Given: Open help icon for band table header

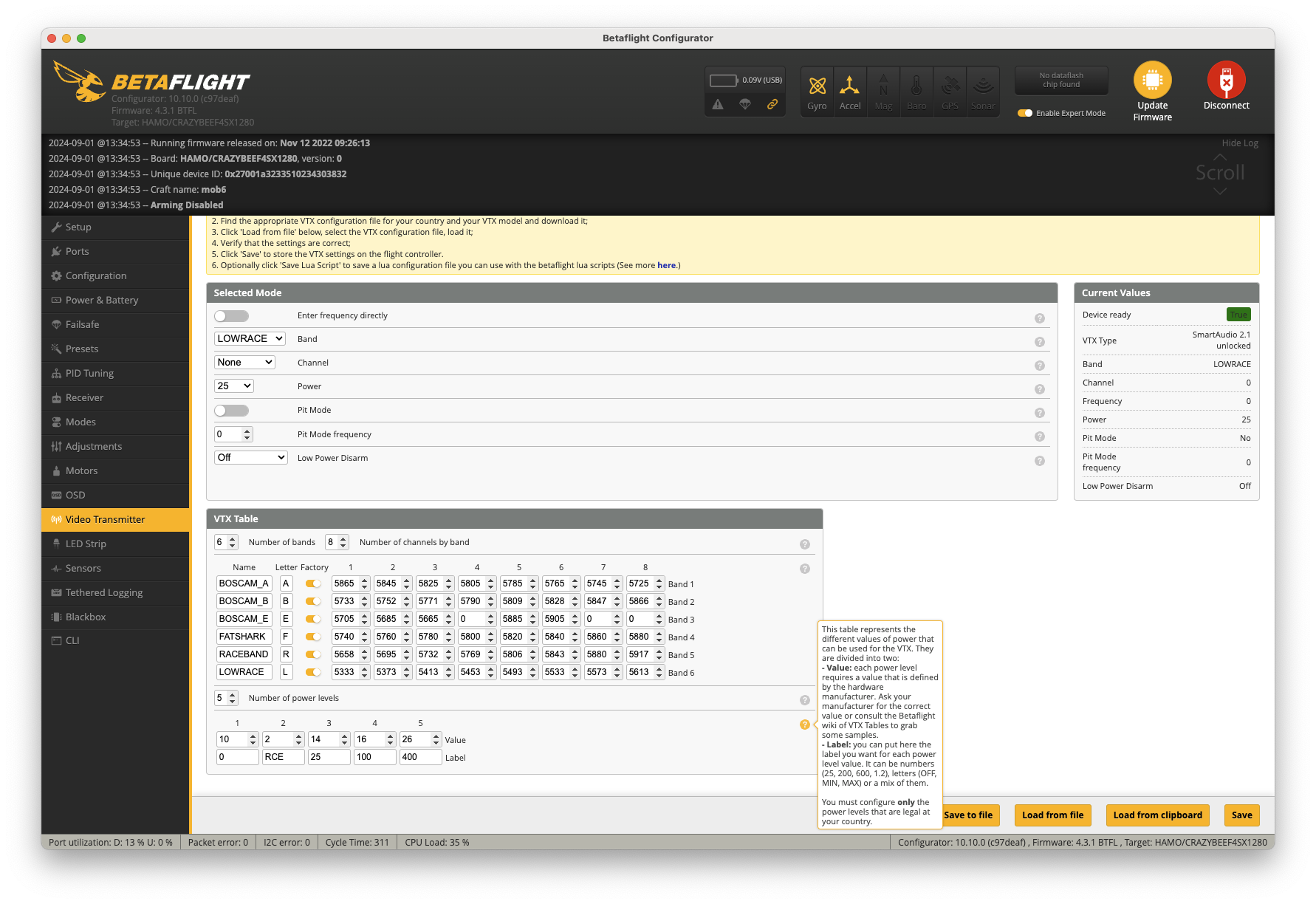Looking at the screenshot, I should point(805,569).
